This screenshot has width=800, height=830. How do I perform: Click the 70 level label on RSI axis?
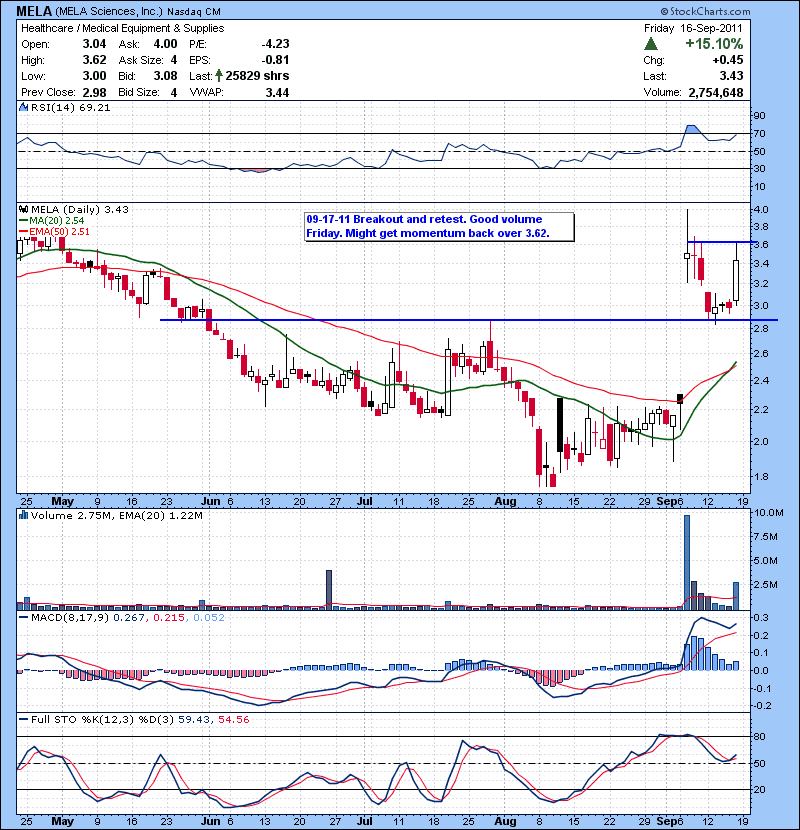coord(759,133)
